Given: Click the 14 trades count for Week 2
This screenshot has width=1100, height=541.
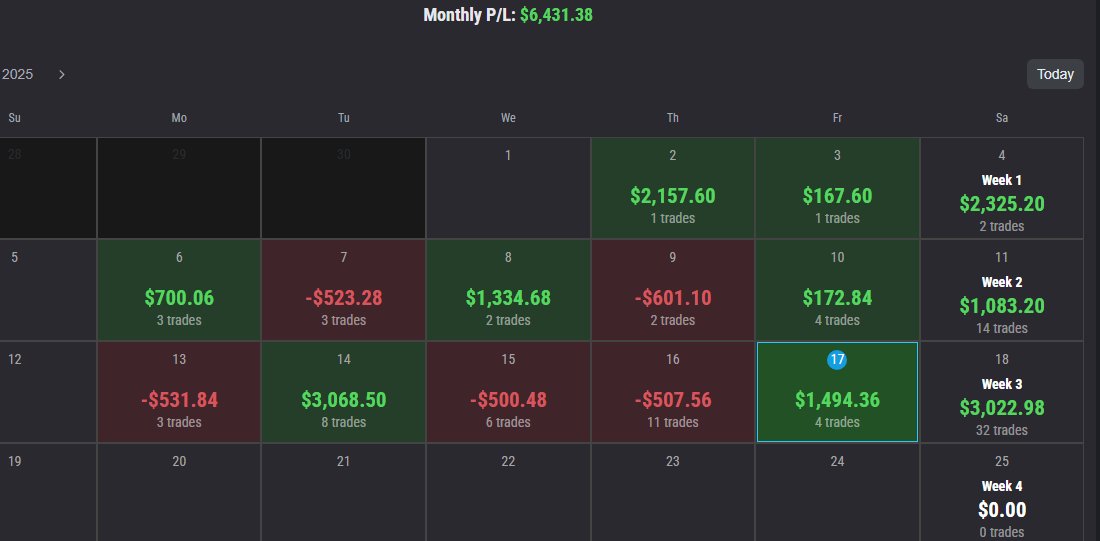Looking at the screenshot, I should 1002,328.
